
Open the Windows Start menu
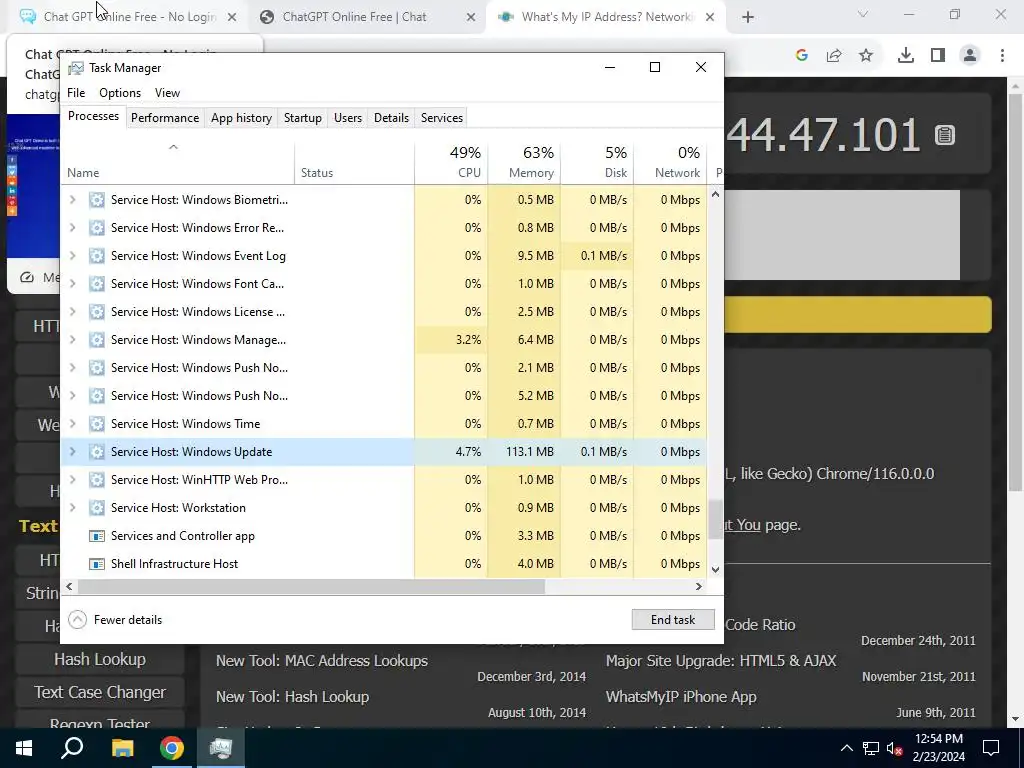24,748
